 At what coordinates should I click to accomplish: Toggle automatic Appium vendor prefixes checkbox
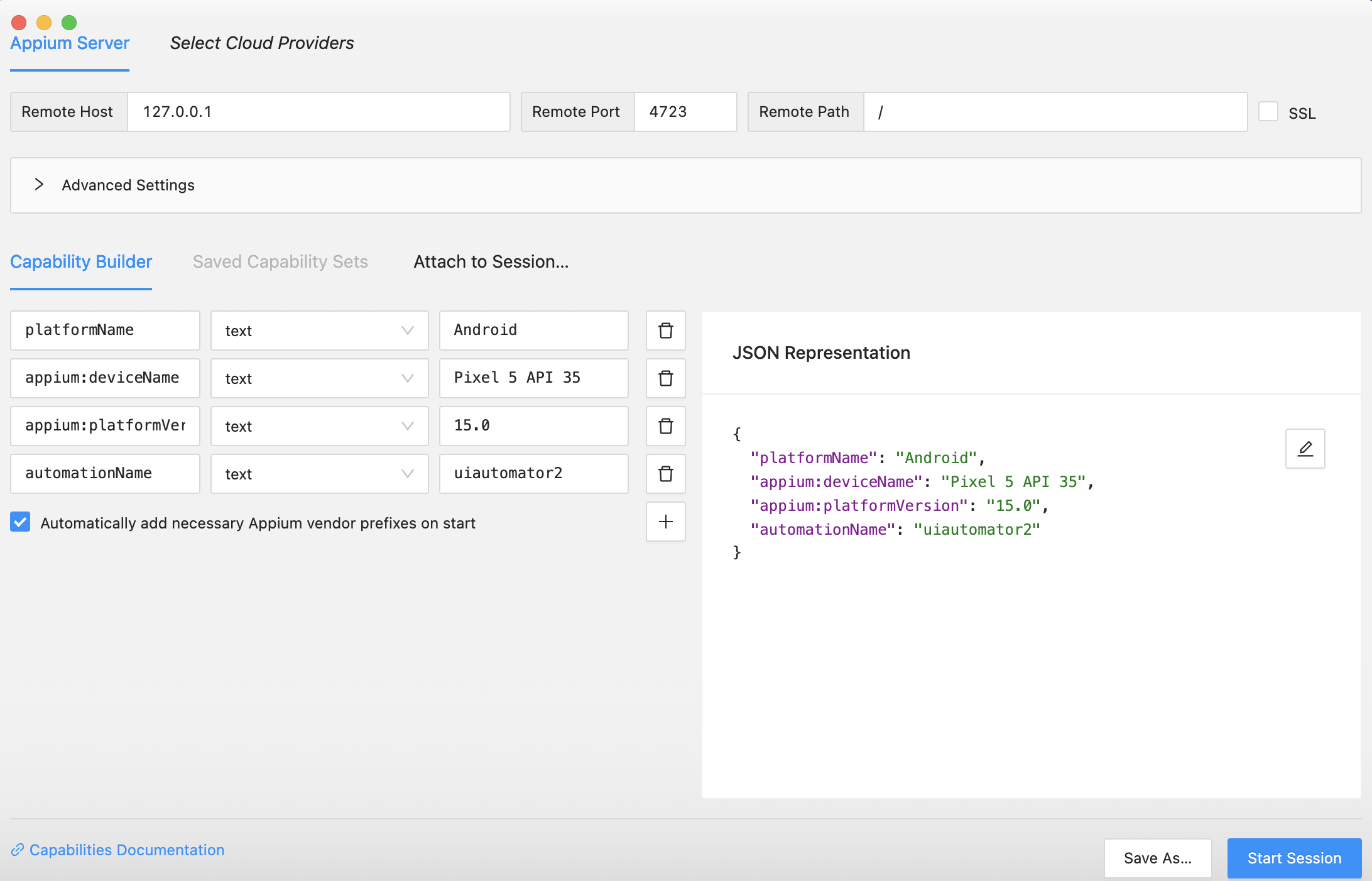pos(20,522)
